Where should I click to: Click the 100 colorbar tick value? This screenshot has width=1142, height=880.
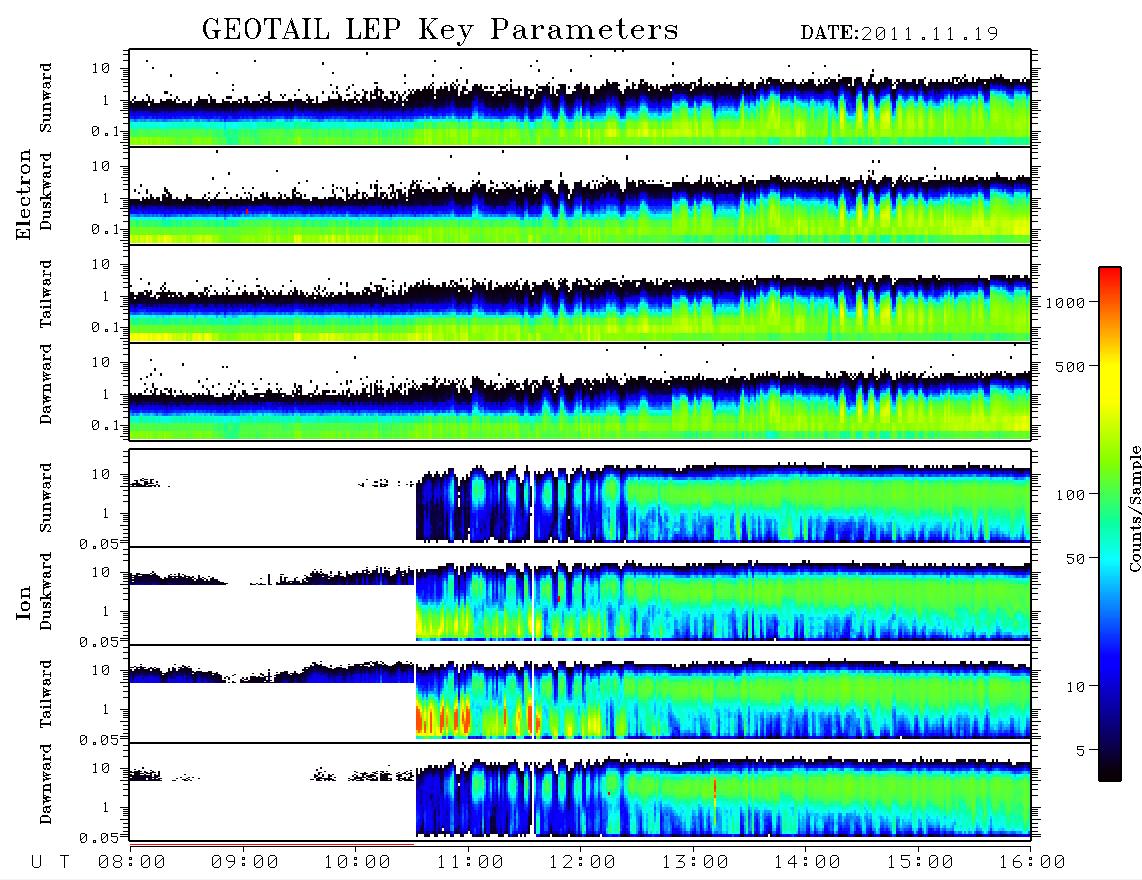(1070, 495)
